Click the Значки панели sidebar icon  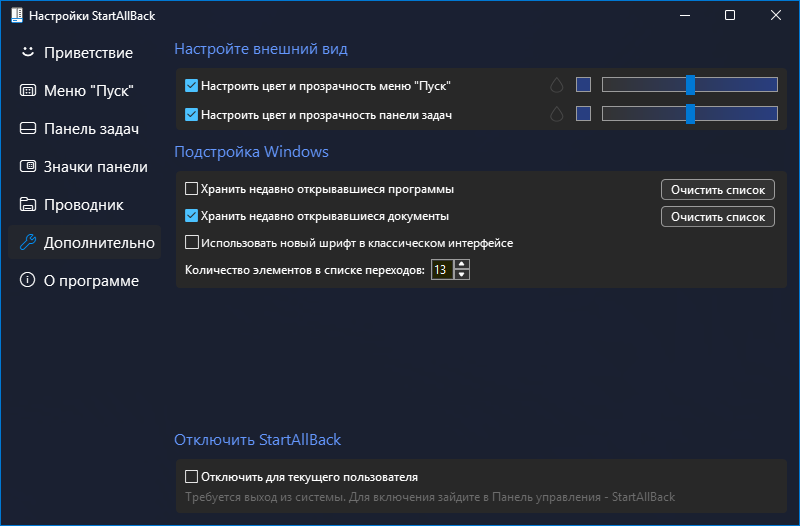(28, 167)
